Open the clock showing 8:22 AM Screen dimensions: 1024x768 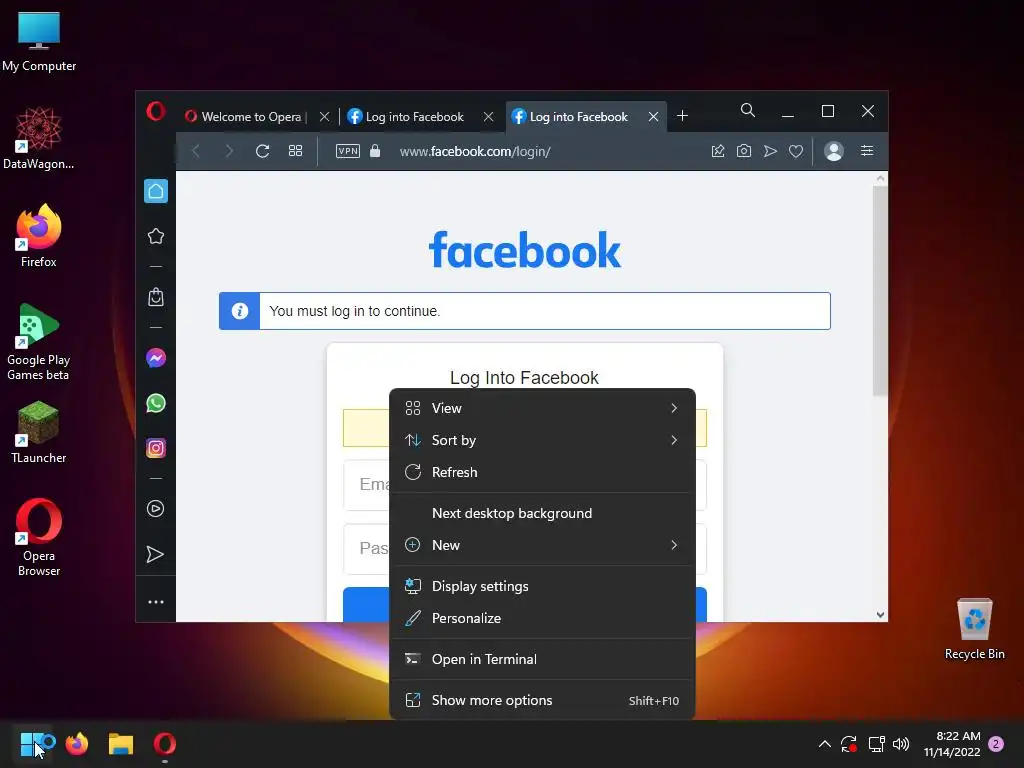pos(952,744)
